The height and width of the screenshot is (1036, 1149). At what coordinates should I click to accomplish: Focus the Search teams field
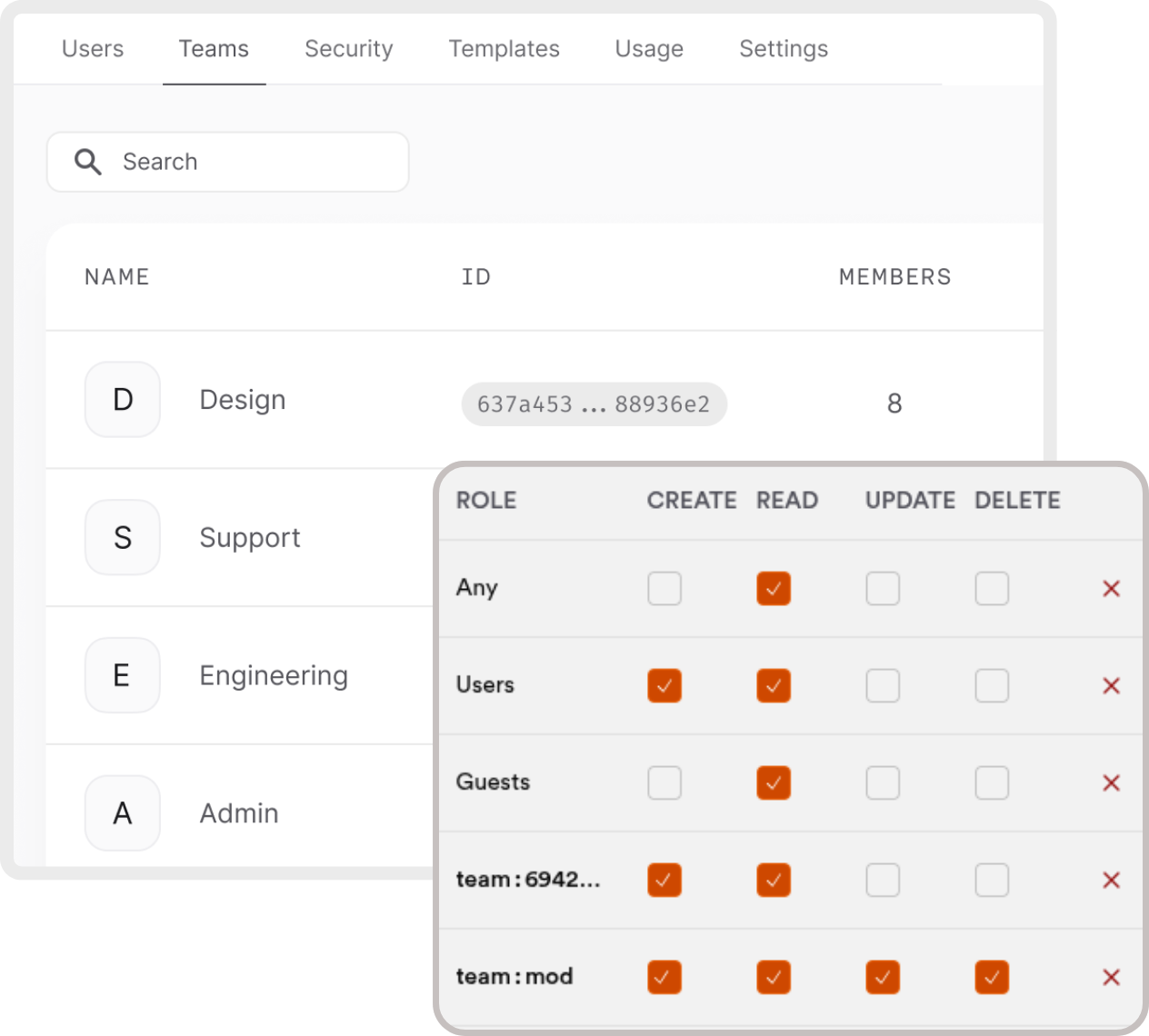245,162
